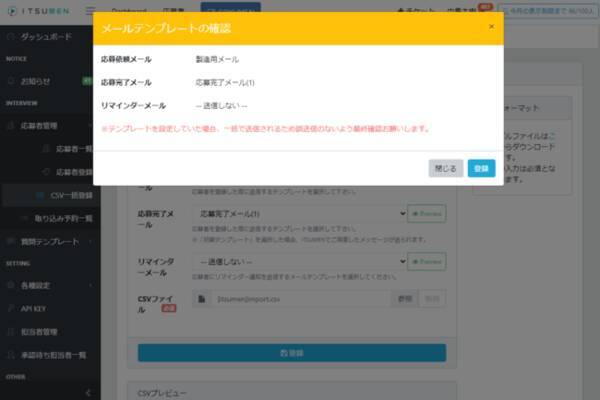Confirm with the blue 登録 dialog button
The height and width of the screenshot is (400, 600).
(x=481, y=168)
